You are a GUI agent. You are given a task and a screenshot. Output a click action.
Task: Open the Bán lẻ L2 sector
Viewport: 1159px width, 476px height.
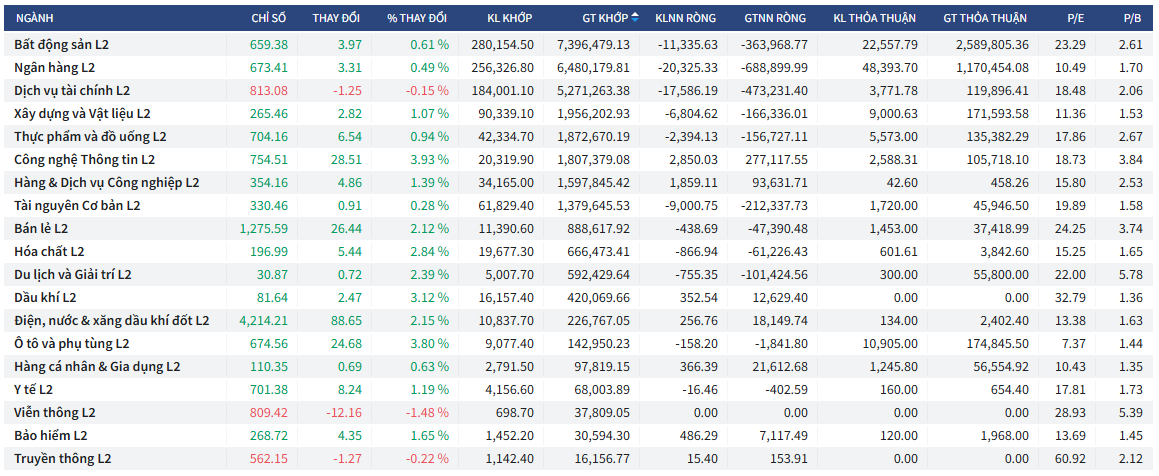pos(43,228)
